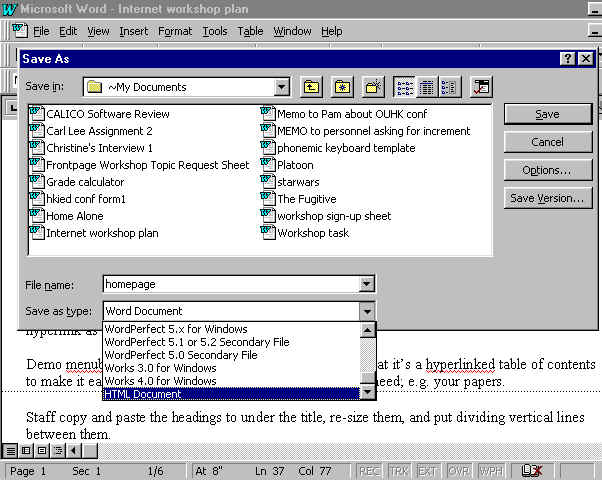Switch to Properties view in Save As

coord(449,87)
